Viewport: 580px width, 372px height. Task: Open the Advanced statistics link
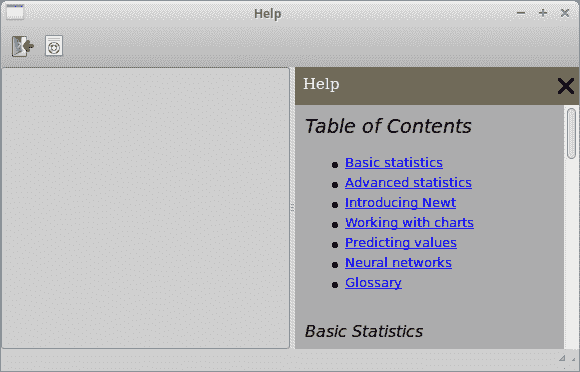tap(408, 183)
